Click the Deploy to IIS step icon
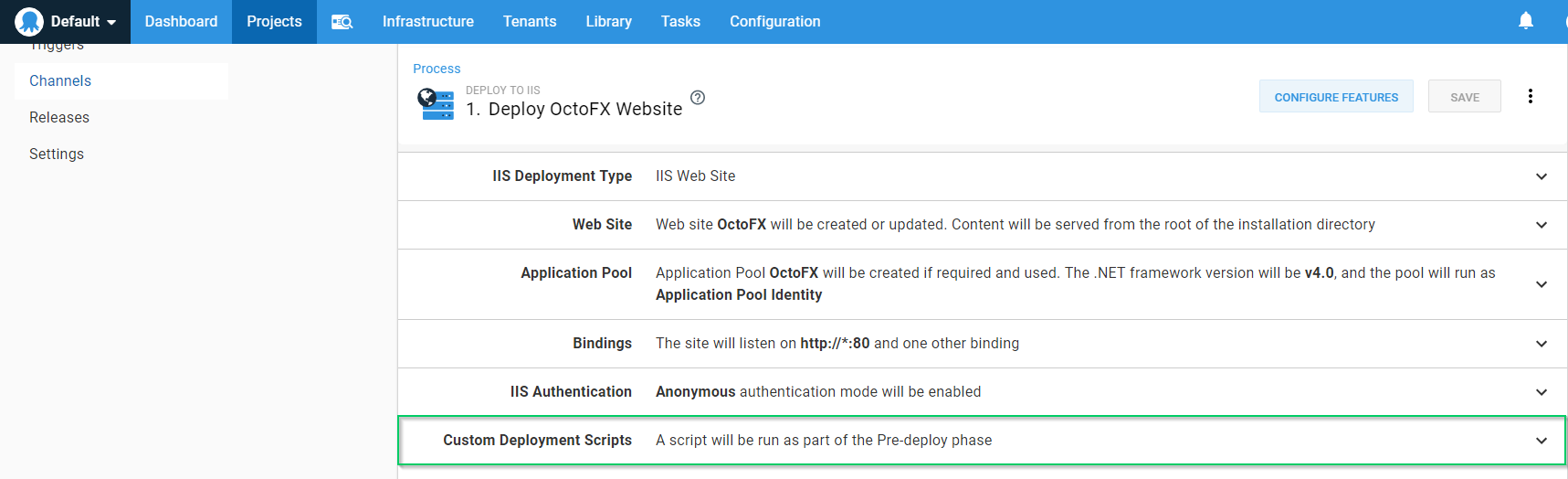This screenshot has height=479, width=1568. point(436,103)
